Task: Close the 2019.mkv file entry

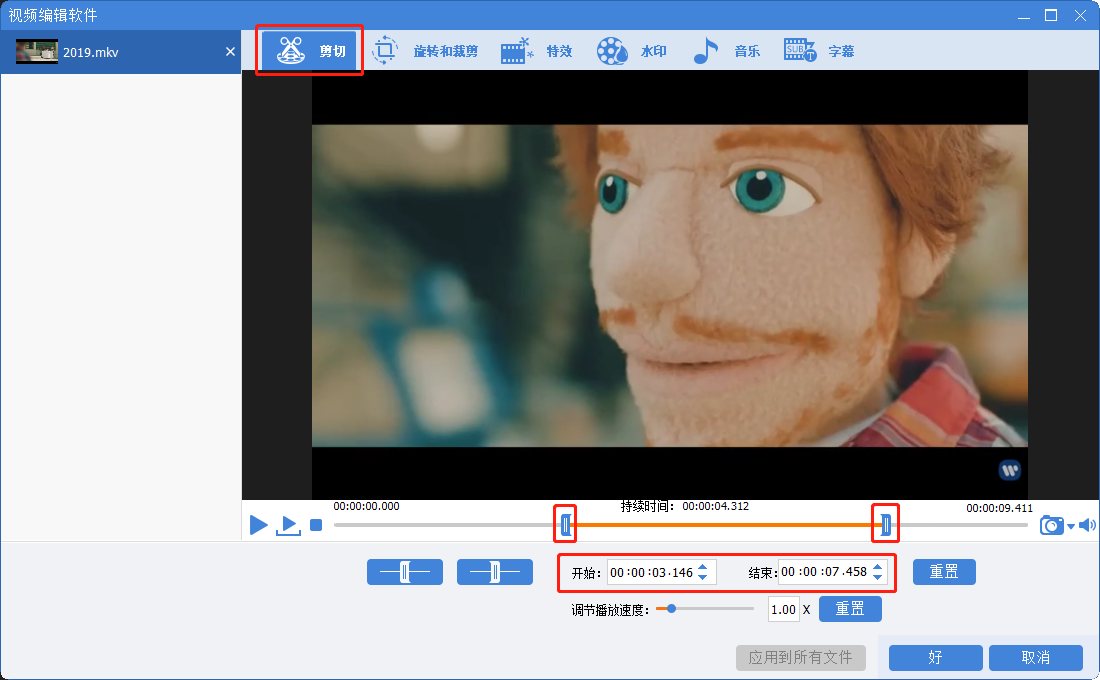Action: pyautogui.click(x=230, y=51)
